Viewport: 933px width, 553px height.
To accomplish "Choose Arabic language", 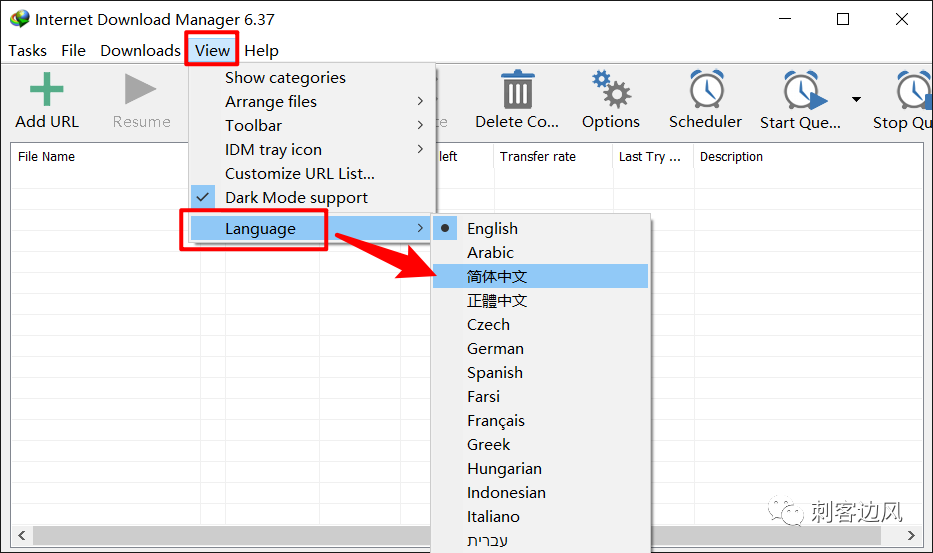I will 540,252.
